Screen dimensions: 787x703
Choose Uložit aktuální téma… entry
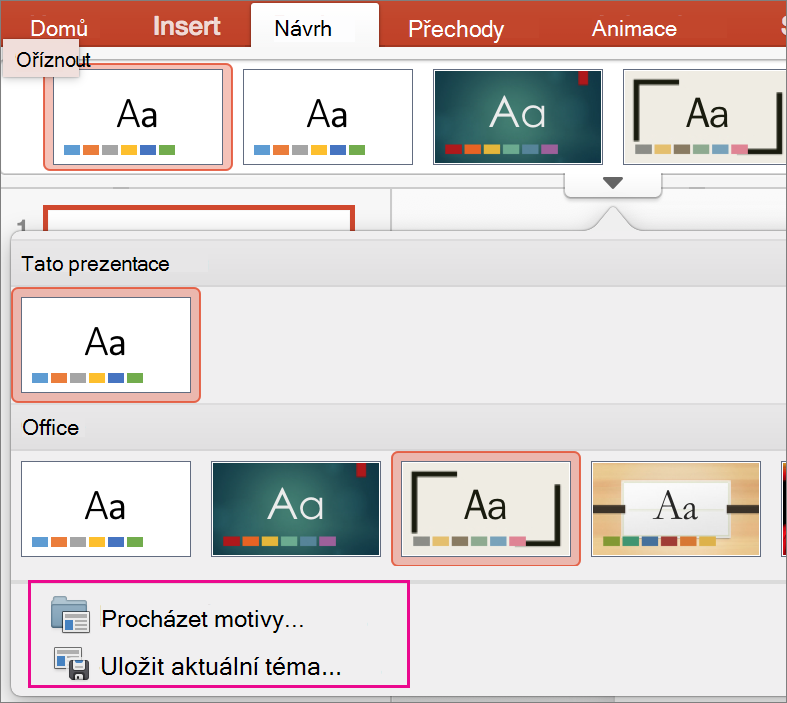point(221,667)
